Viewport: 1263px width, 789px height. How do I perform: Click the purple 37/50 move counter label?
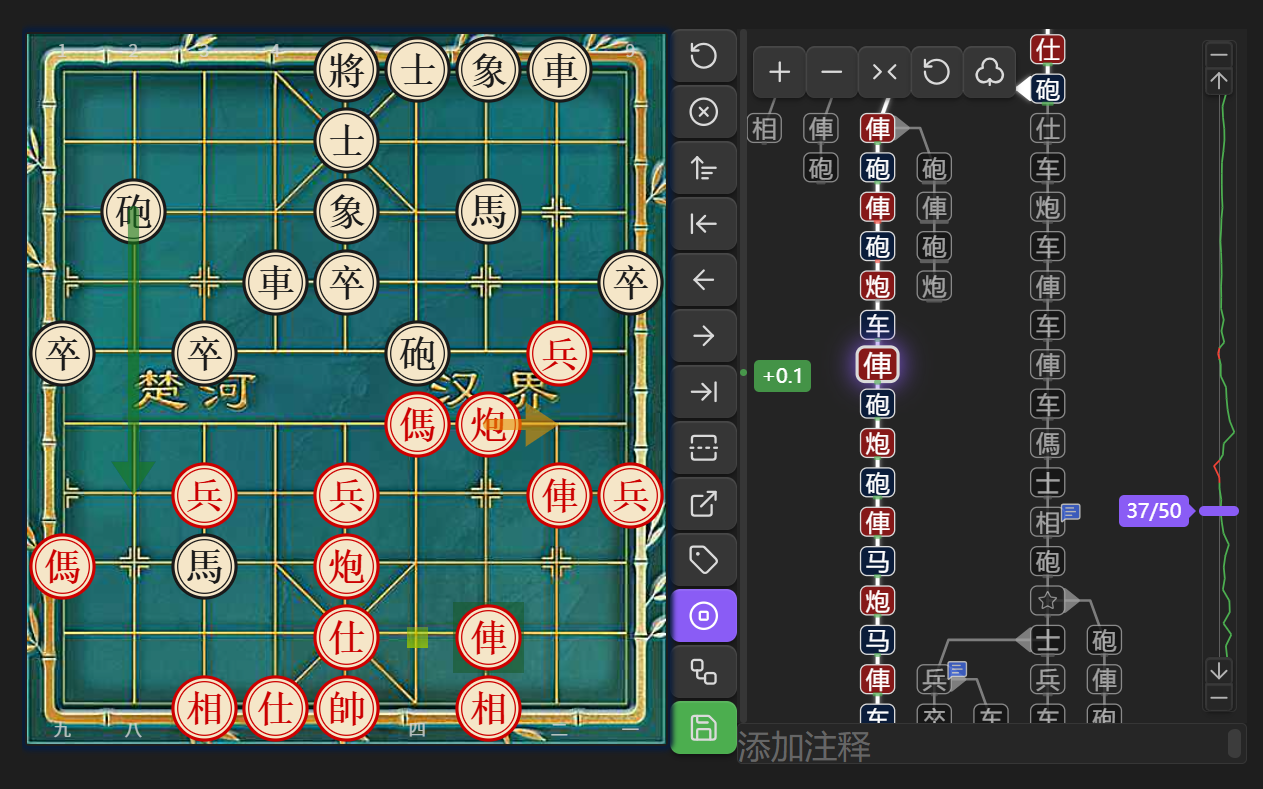[1154, 511]
